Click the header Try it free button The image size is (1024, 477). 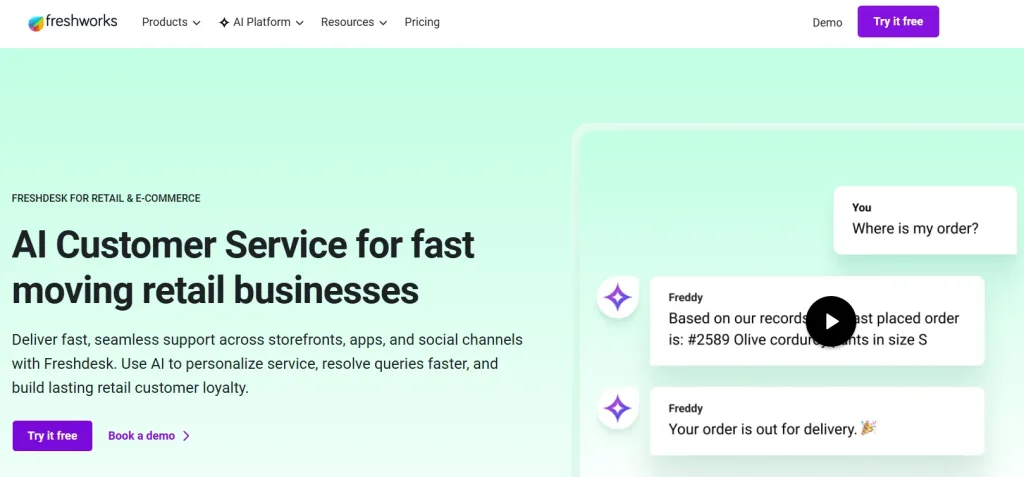click(898, 22)
